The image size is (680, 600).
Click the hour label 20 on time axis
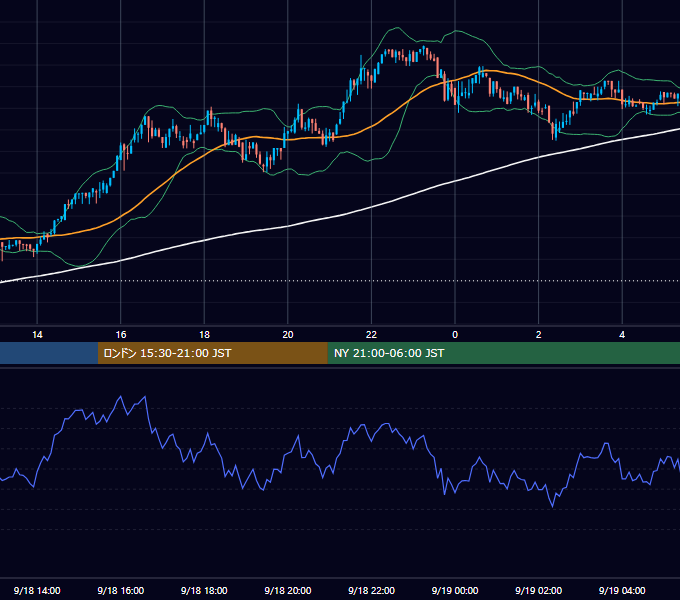pyautogui.click(x=288, y=335)
